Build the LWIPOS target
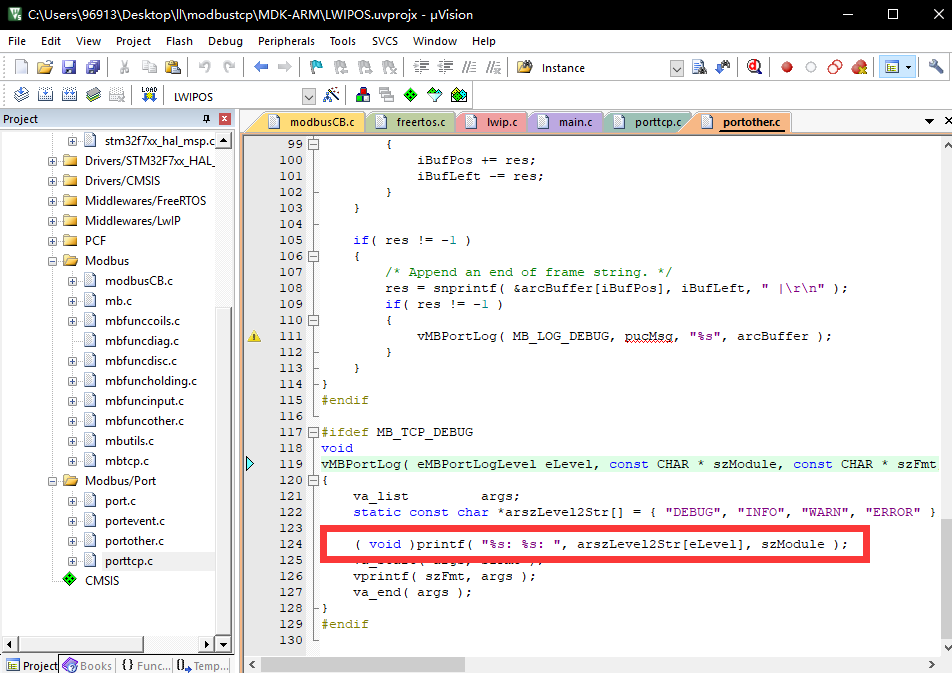This screenshot has height=673, width=952. (x=45, y=95)
